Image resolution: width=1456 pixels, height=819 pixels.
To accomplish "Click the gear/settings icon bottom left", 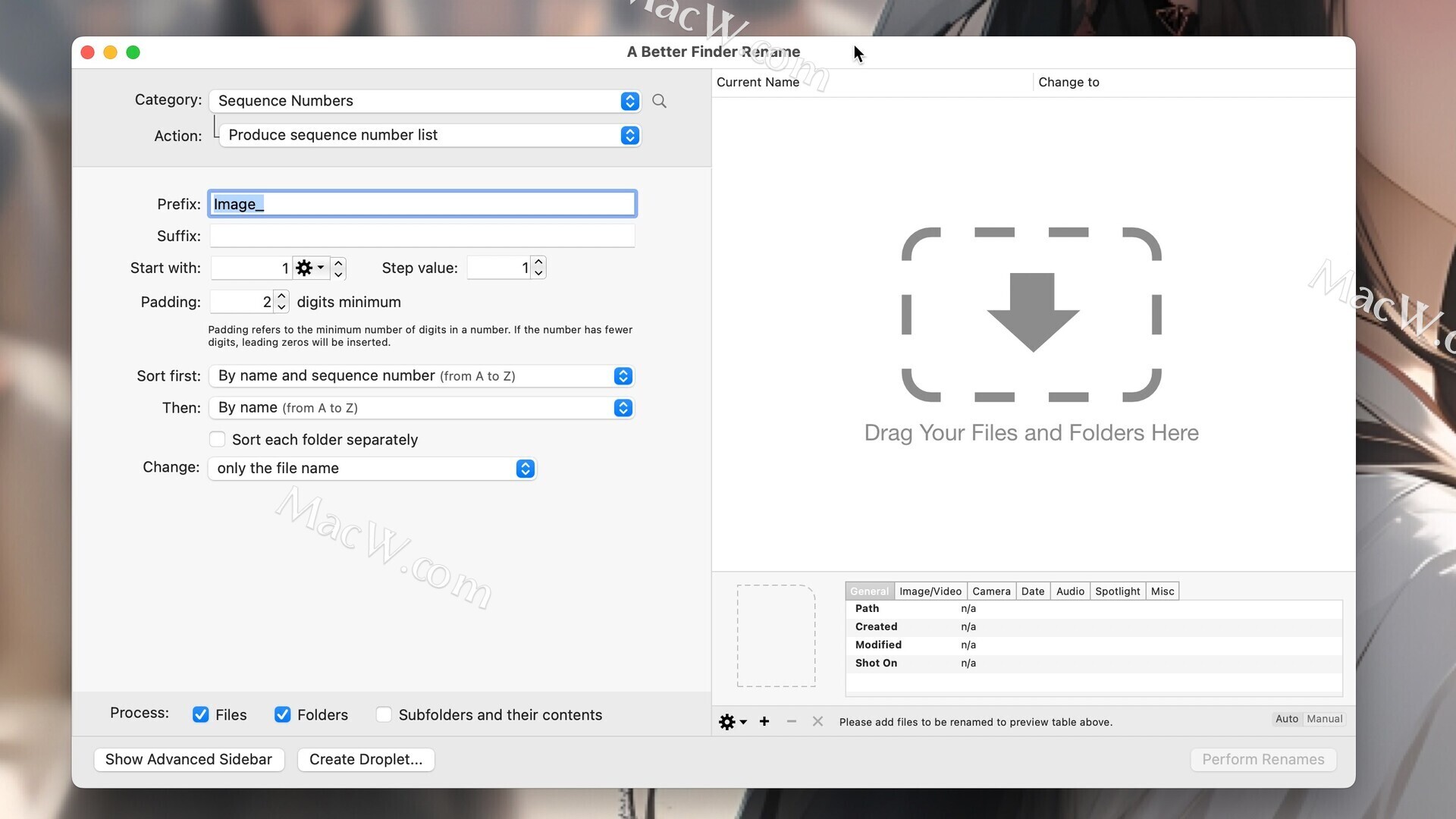I will pyautogui.click(x=728, y=721).
